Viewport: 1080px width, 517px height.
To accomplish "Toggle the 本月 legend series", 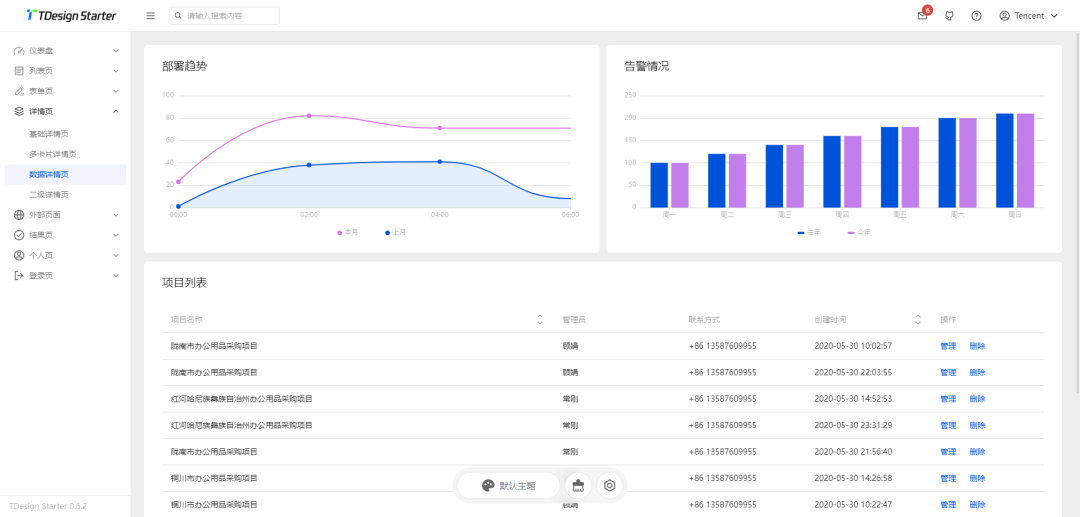I will point(348,233).
